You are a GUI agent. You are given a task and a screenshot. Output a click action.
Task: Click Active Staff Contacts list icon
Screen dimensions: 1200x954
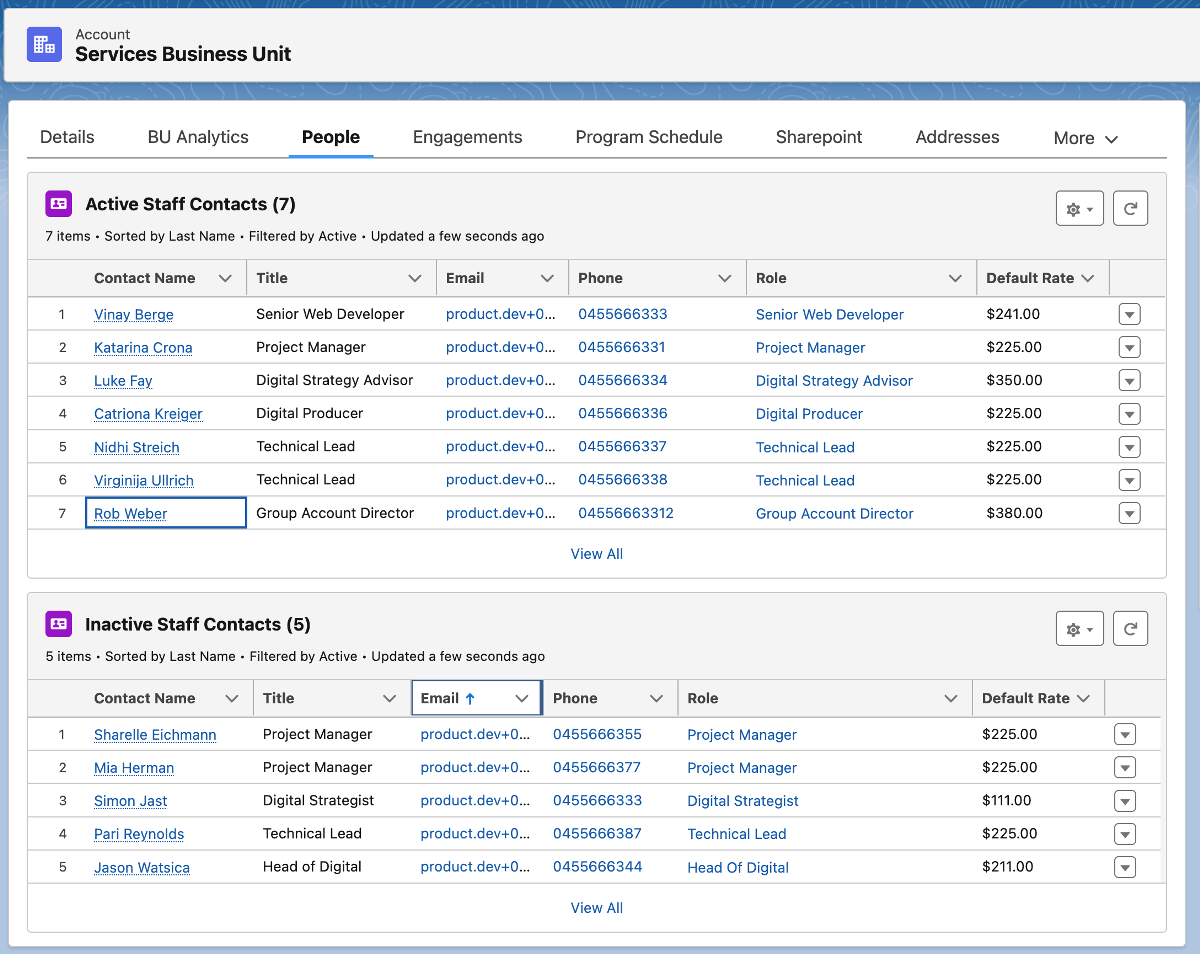[59, 204]
